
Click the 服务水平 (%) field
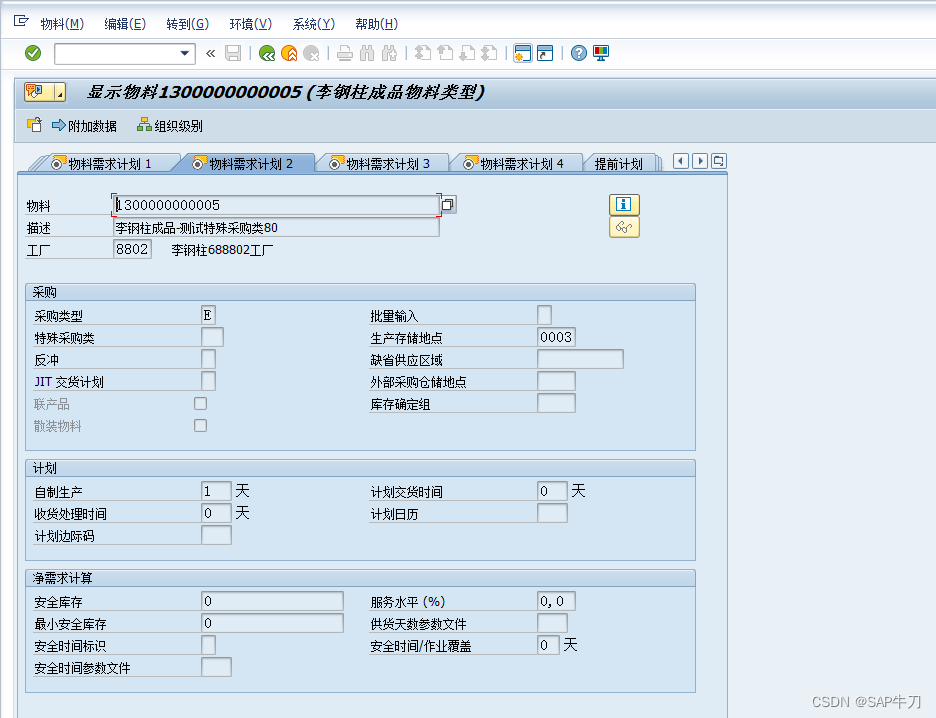(x=556, y=600)
